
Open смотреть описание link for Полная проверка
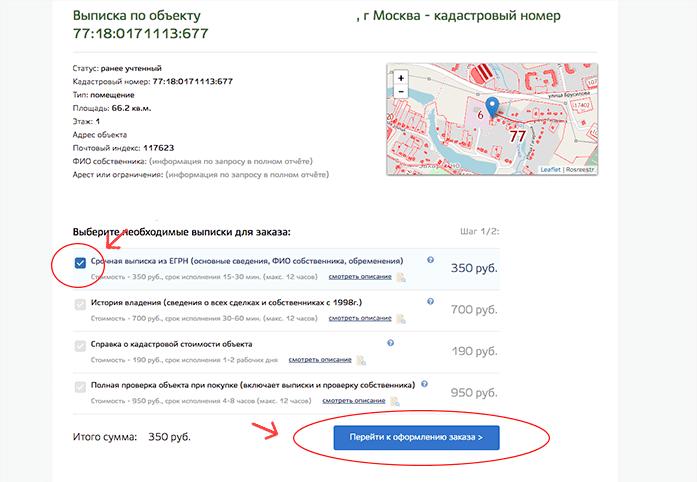(354, 400)
